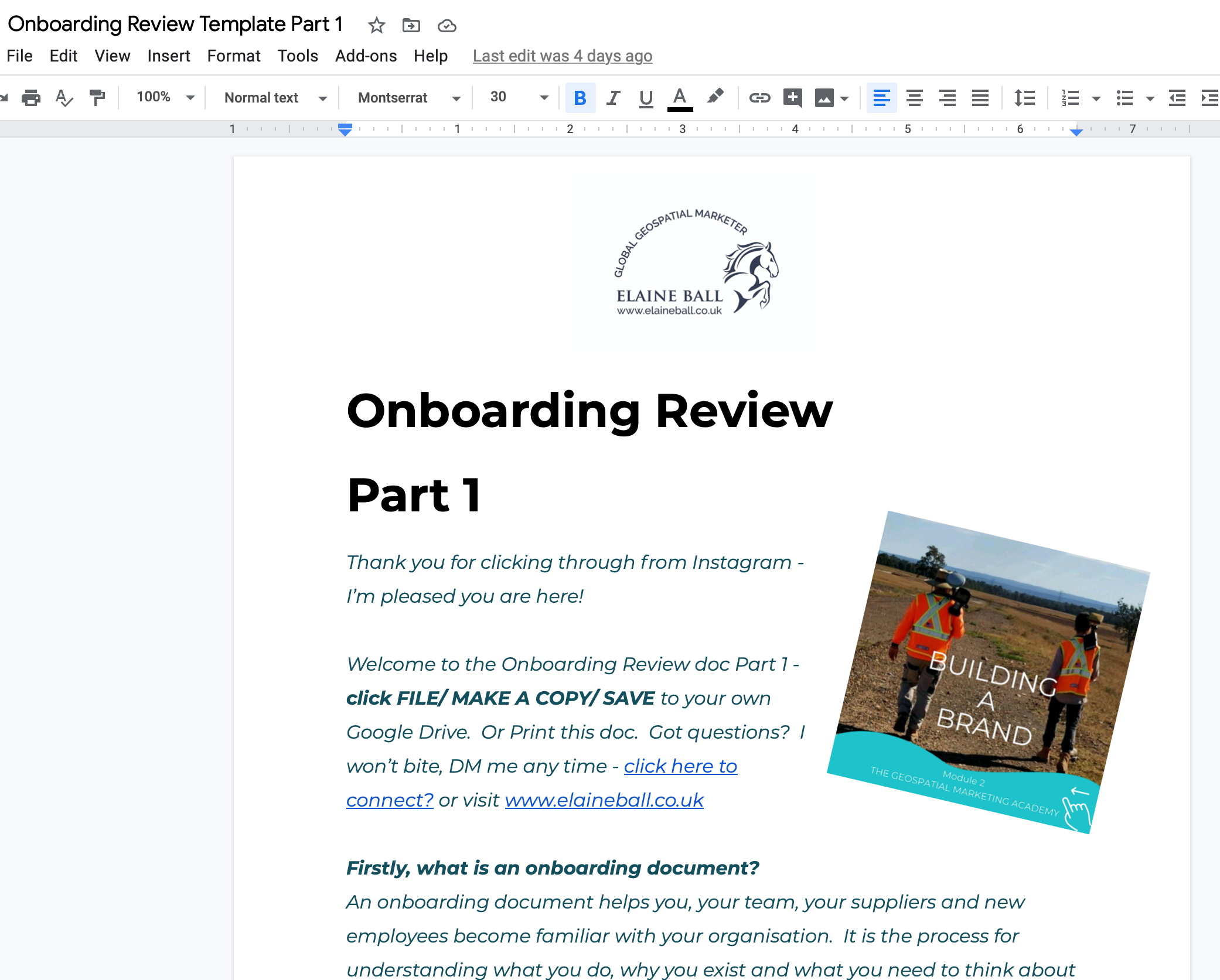Click 'Firstly, what is an onboarding document?' text
Image resolution: width=1220 pixels, height=980 pixels.
coord(553,868)
